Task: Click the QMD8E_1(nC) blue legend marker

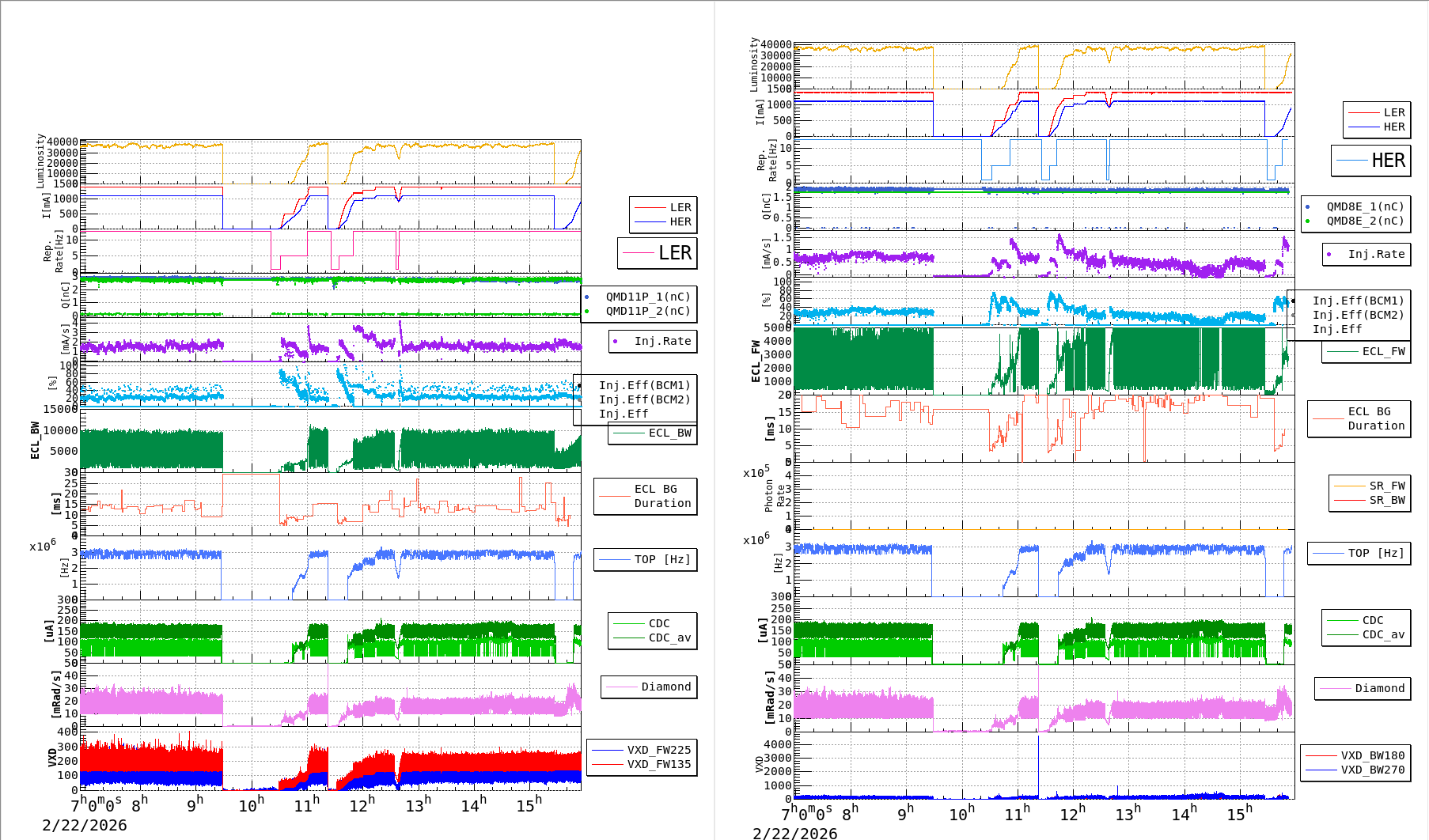Action: [x=1308, y=206]
